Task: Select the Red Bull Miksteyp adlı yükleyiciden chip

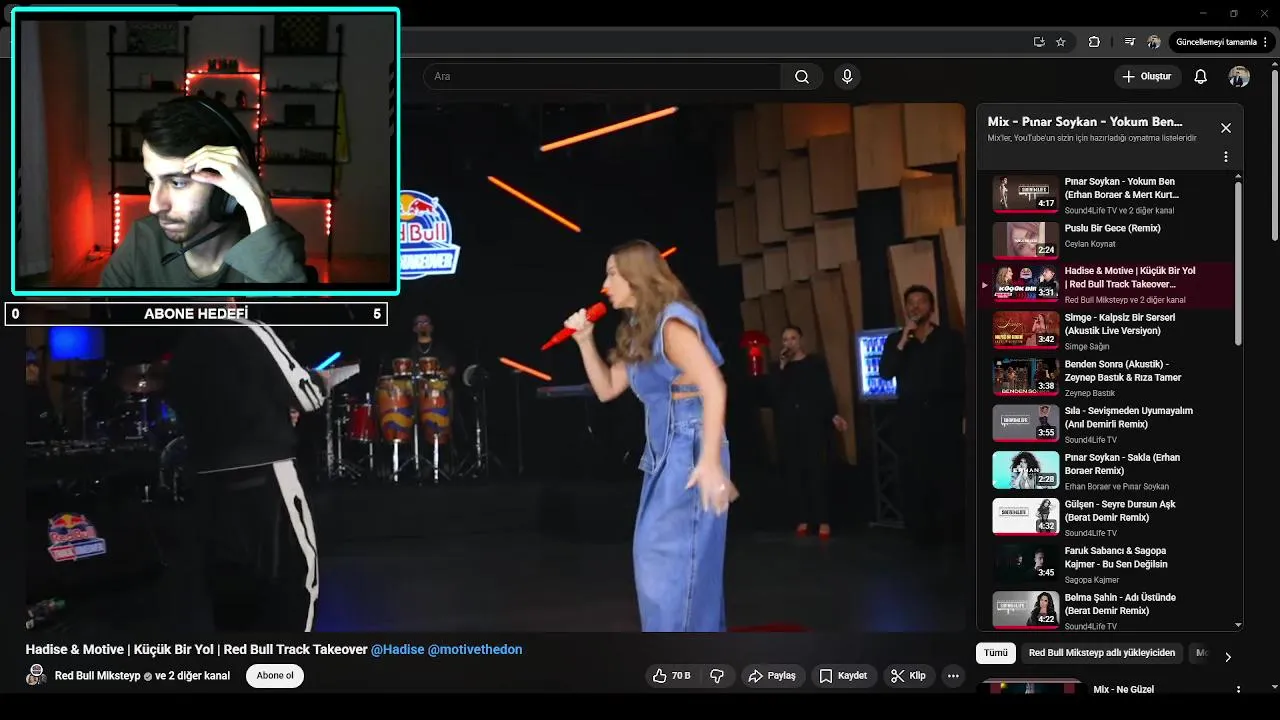Action: point(1102,653)
